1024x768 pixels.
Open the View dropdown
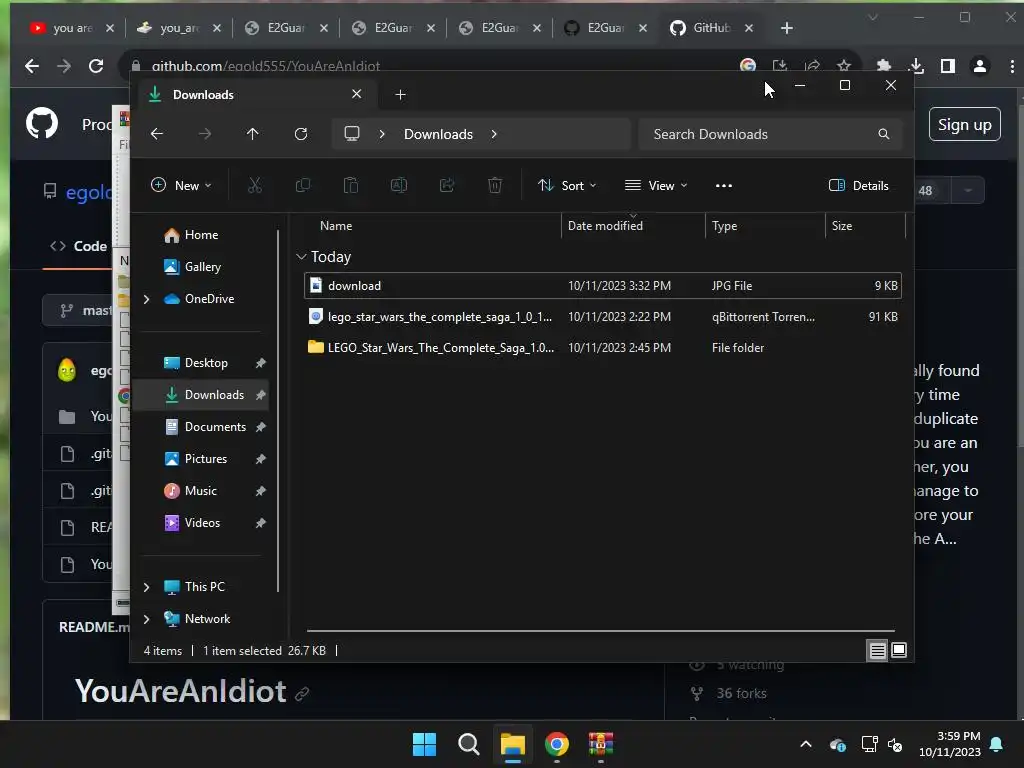(656, 185)
